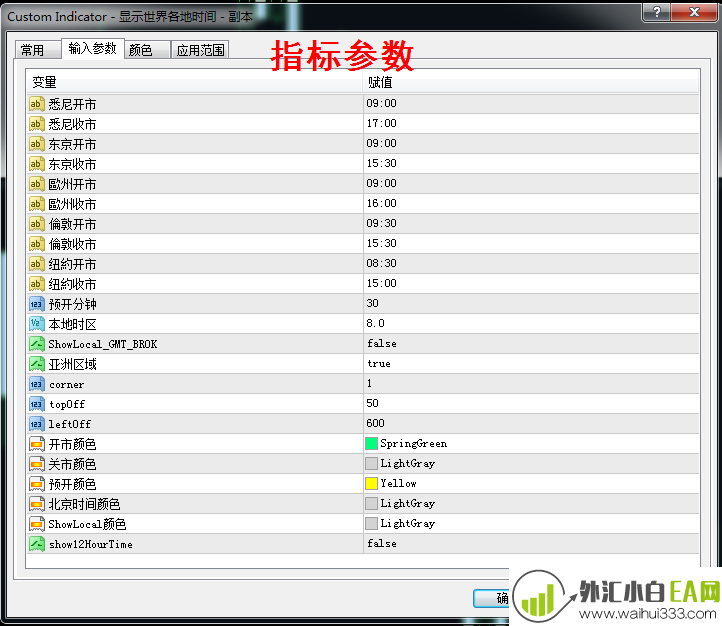The width and height of the screenshot is (722, 626).
Task: Edit the topOff value 50
Action: pyautogui.click(x=373, y=403)
